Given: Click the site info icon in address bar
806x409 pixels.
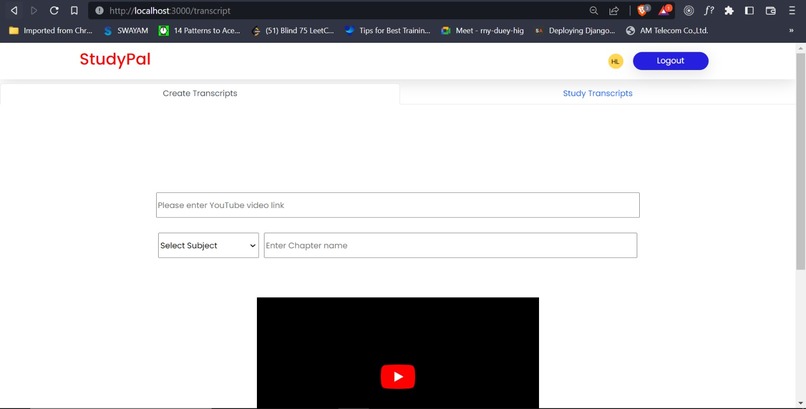Looking at the screenshot, I should point(99,10).
